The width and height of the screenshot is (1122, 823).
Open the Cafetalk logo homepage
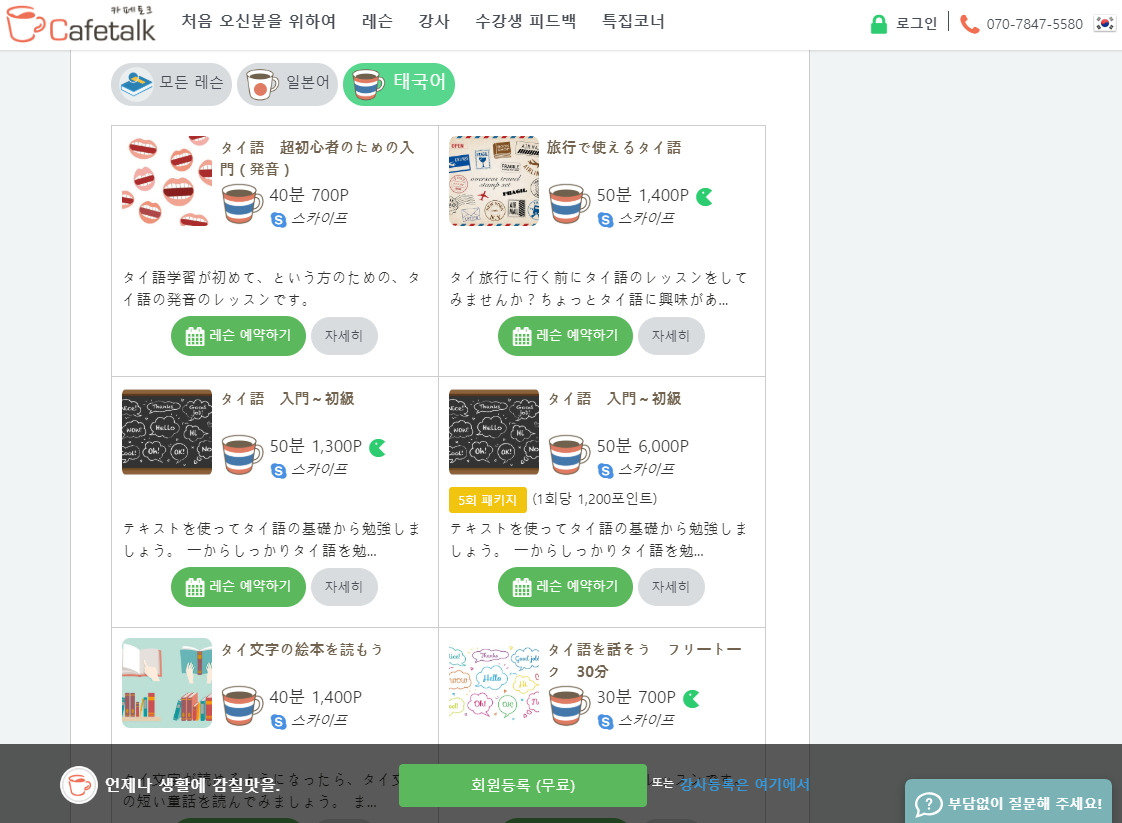click(80, 24)
